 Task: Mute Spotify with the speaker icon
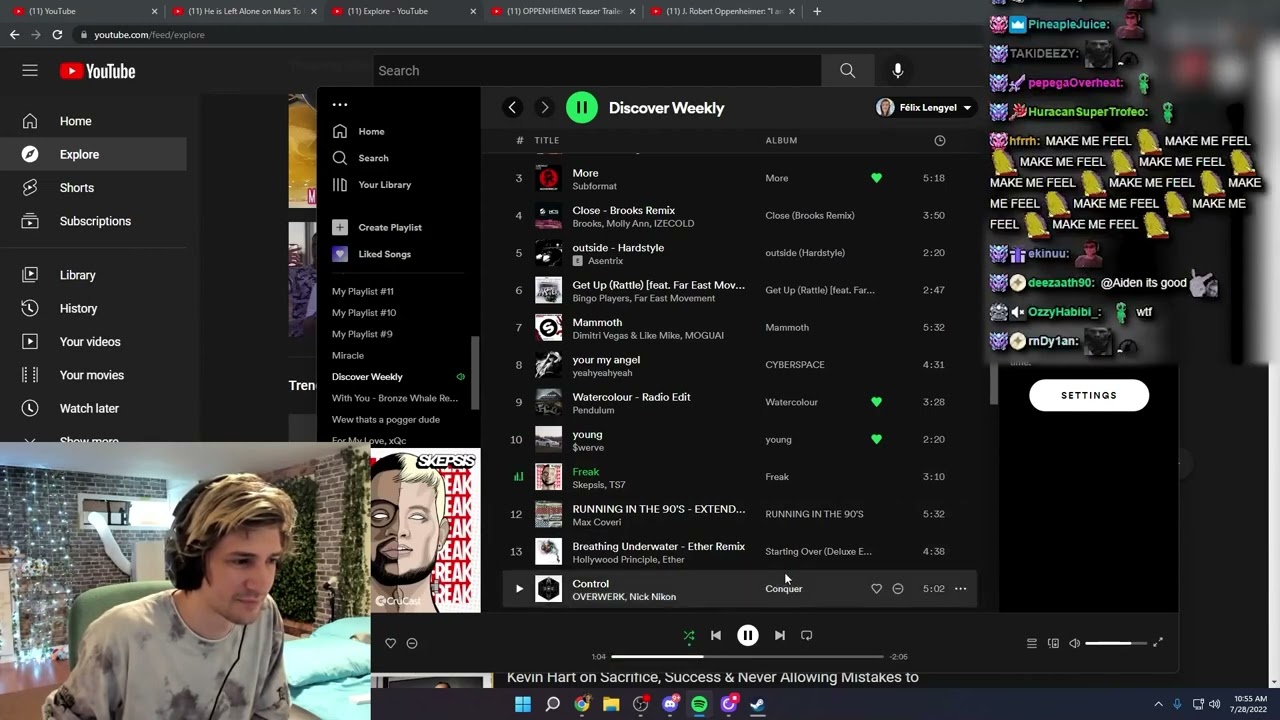click(1075, 643)
